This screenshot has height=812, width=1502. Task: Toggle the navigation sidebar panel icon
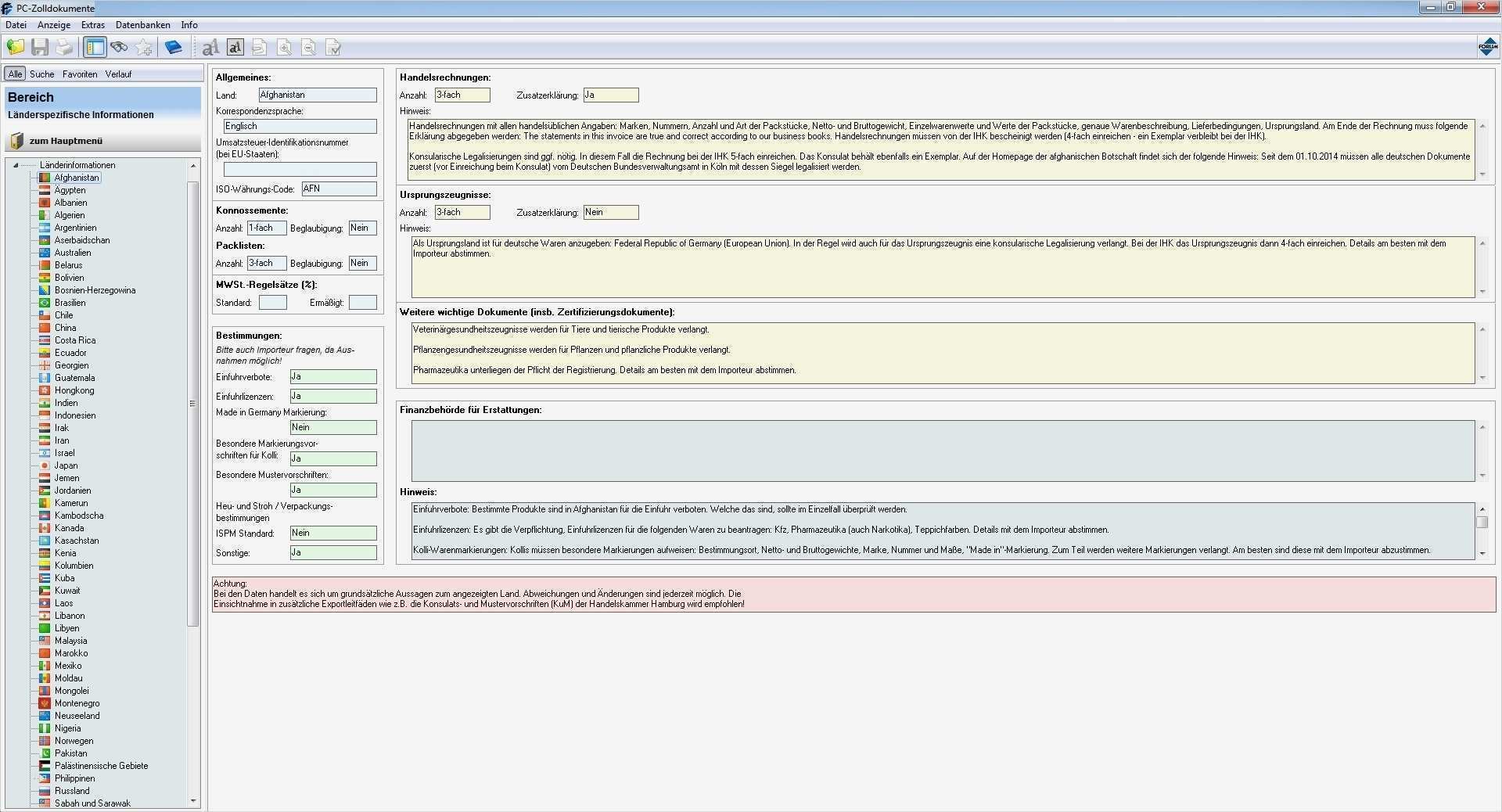coord(95,48)
